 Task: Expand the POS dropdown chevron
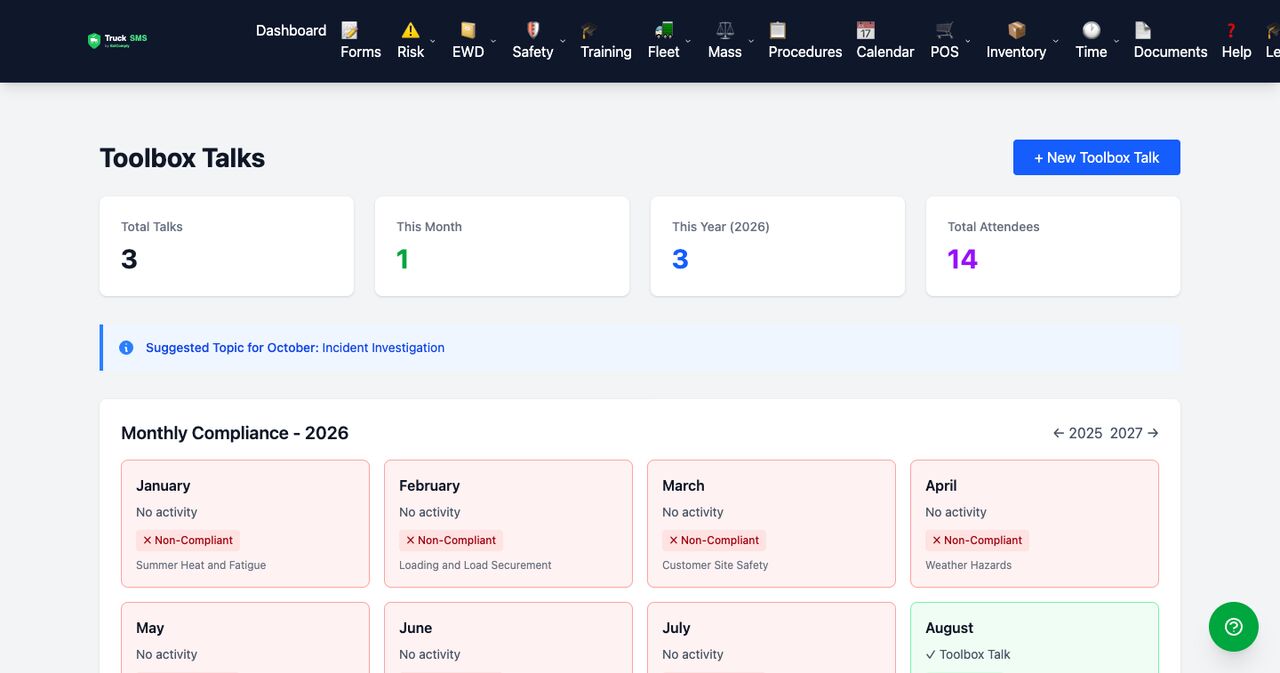coord(968,41)
